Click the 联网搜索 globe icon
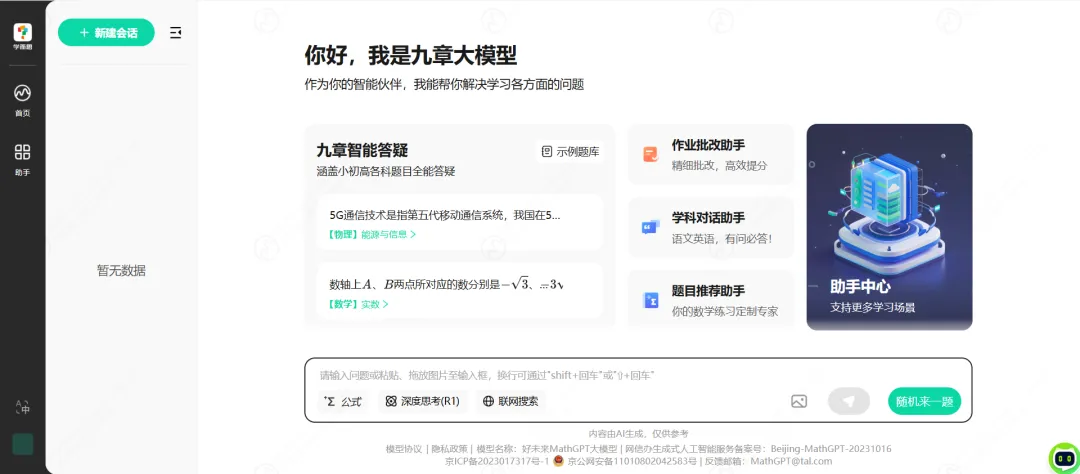 (488, 401)
